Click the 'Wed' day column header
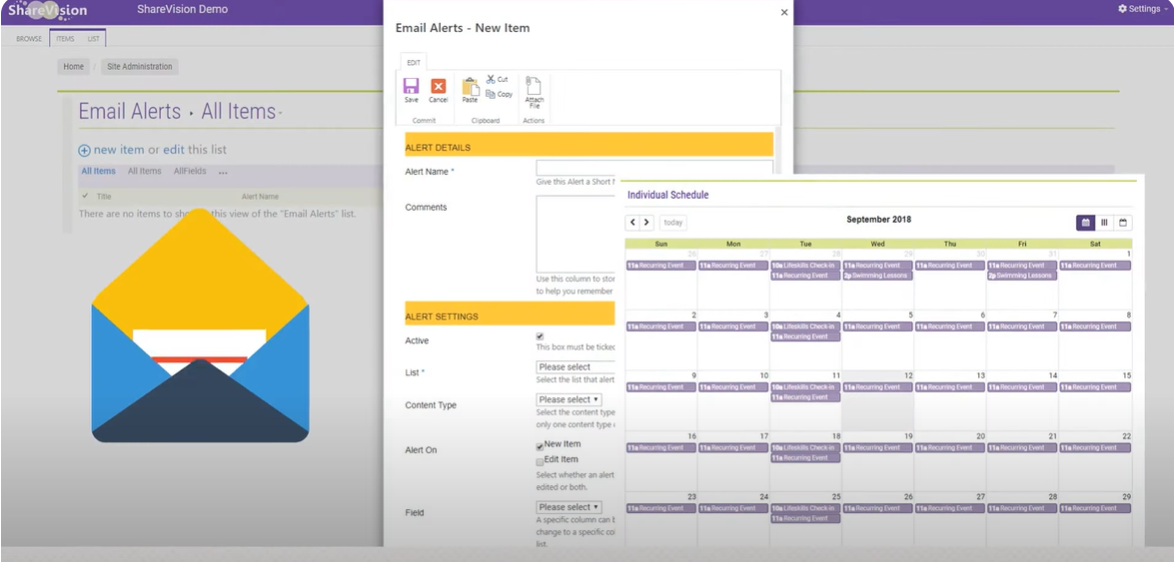The height and width of the screenshot is (562, 1174). [878, 244]
